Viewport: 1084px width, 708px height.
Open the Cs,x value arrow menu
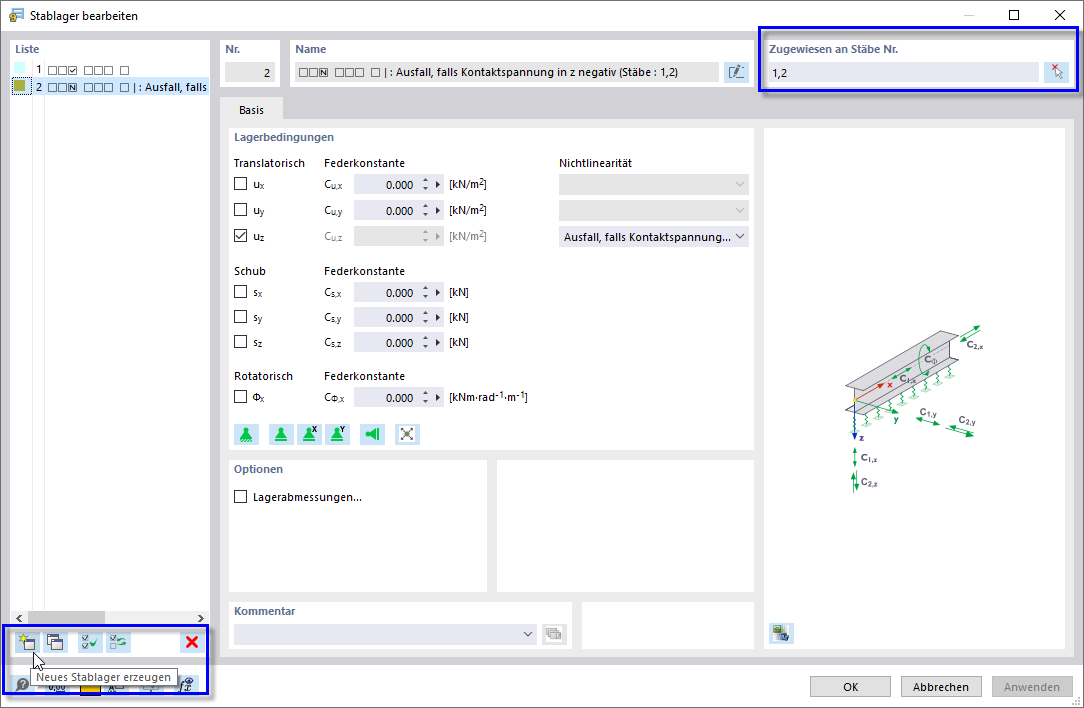[x=438, y=292]
